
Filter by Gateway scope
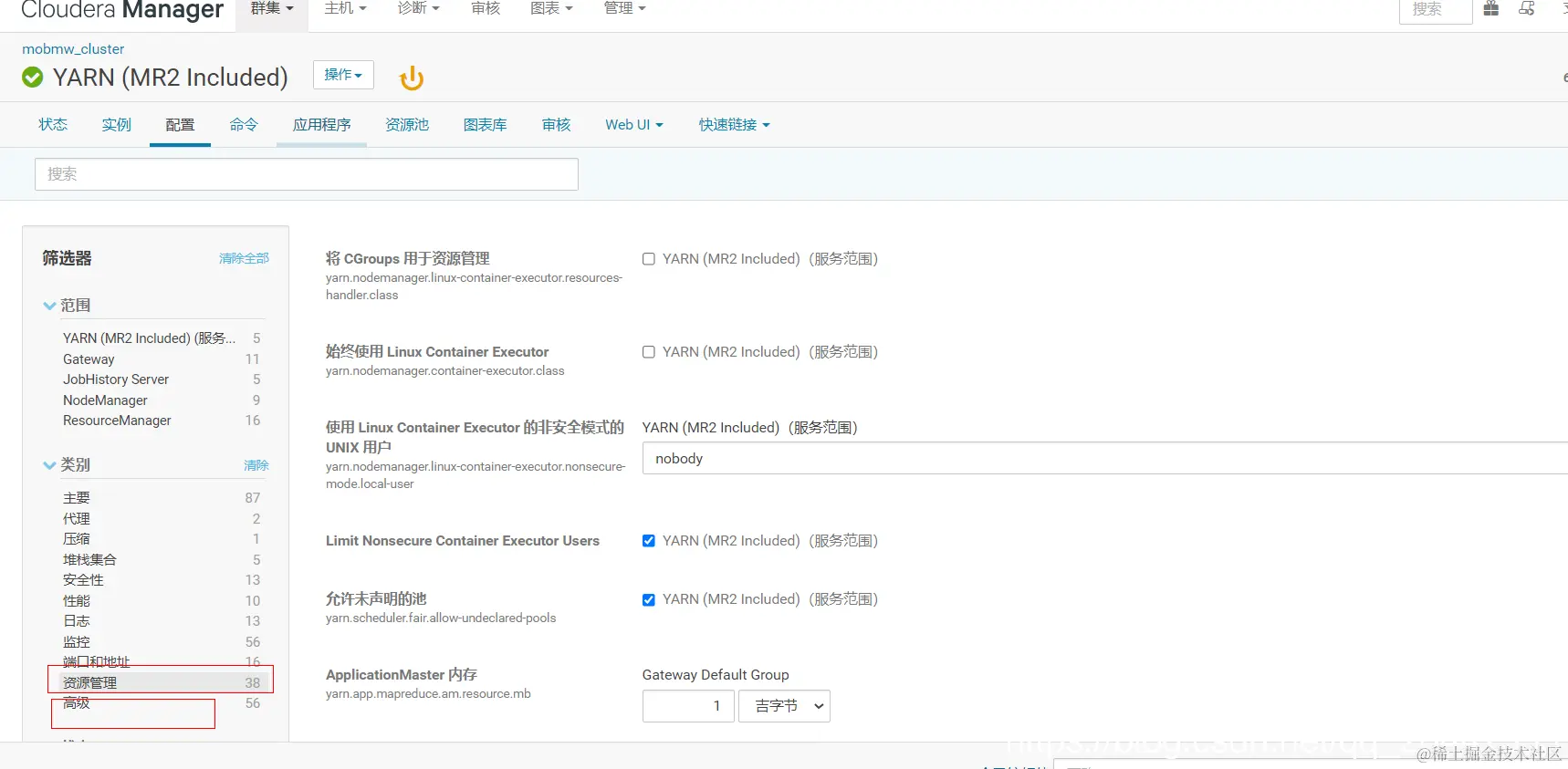161,359
